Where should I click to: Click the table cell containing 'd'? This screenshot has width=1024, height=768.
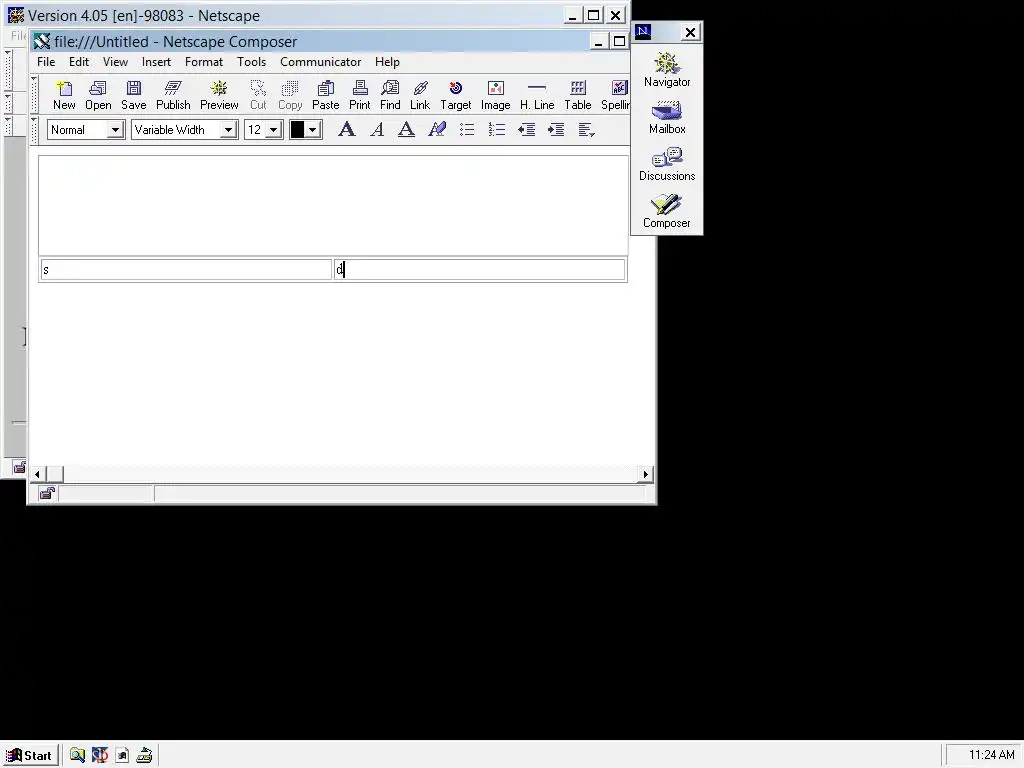pyautogui.click(x=479, y=270)
